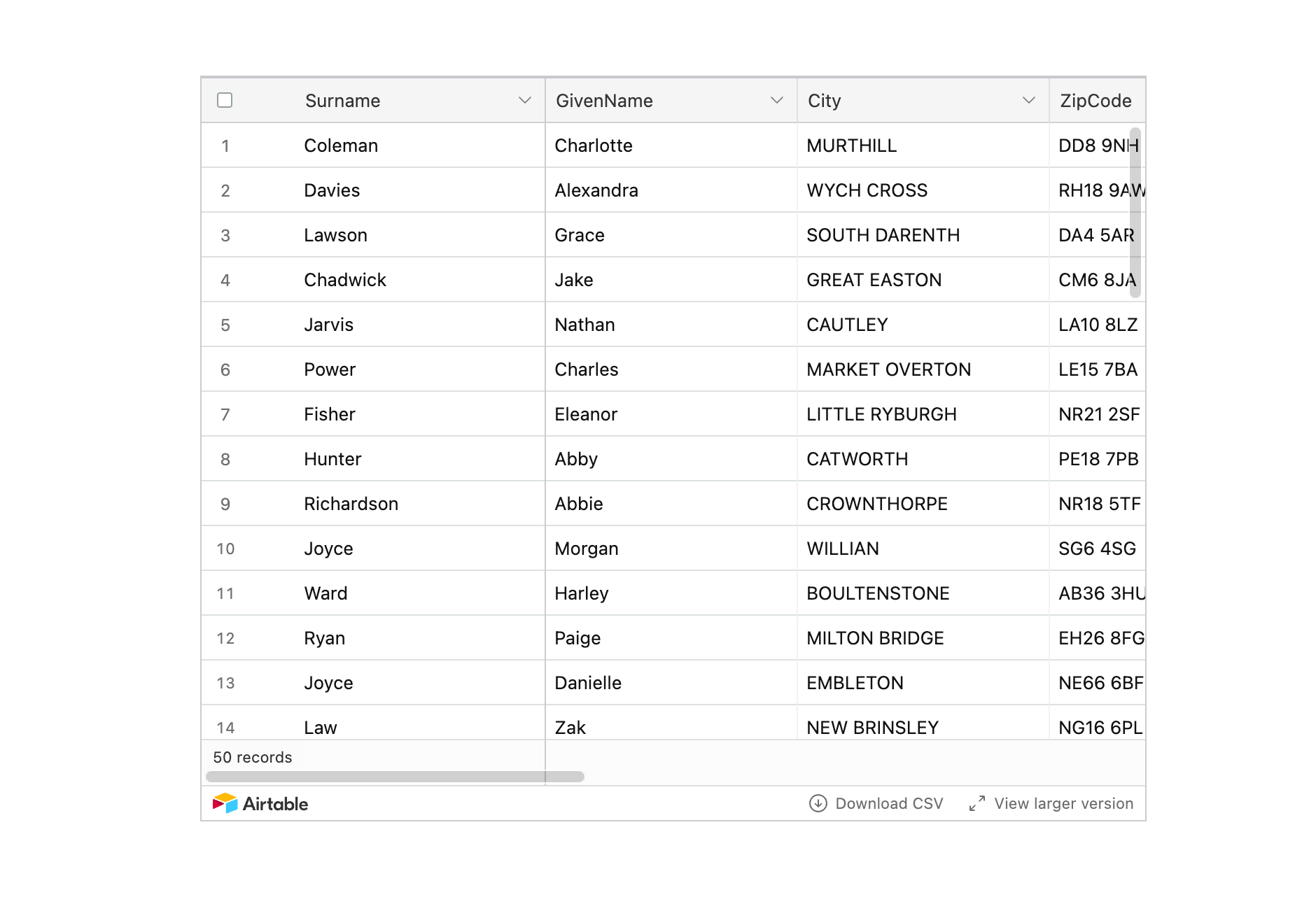Click the Download CSV circle-arrow icon
Viewport: 1316px width, 904px height.
(x=818, y=803)
